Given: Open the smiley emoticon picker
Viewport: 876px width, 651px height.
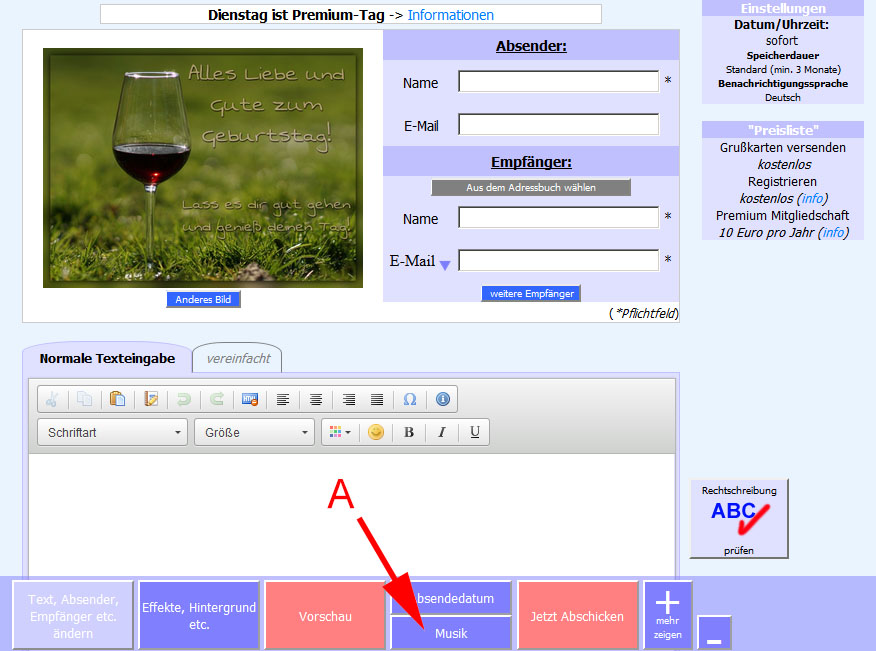Looking at the screenshot, I should point(376,433).
